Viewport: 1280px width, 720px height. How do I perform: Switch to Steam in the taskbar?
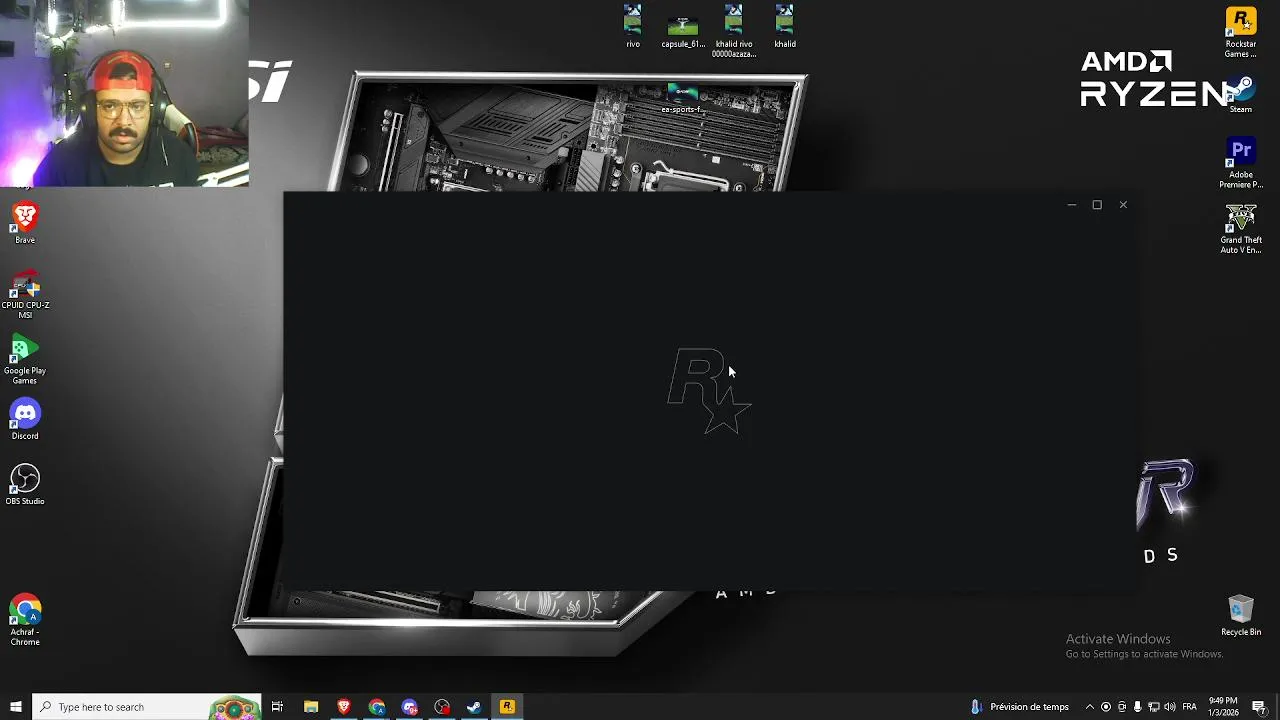pos(474,707)
